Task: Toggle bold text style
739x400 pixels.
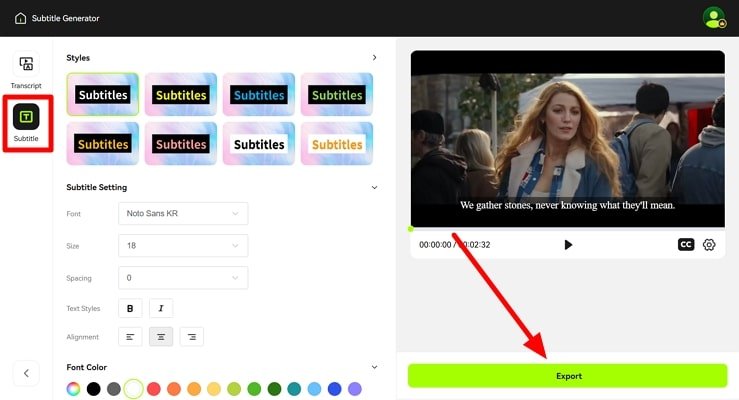Action: point(129,308)
